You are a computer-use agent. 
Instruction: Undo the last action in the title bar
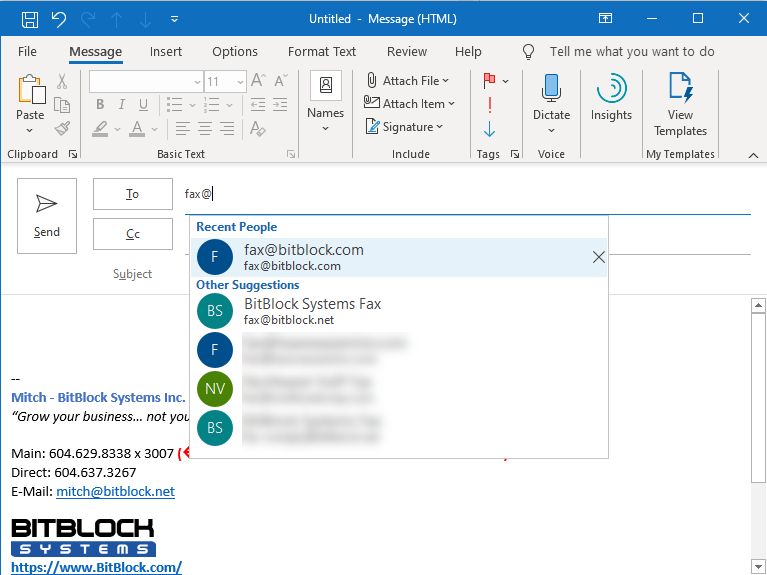(x=59, y=19)
